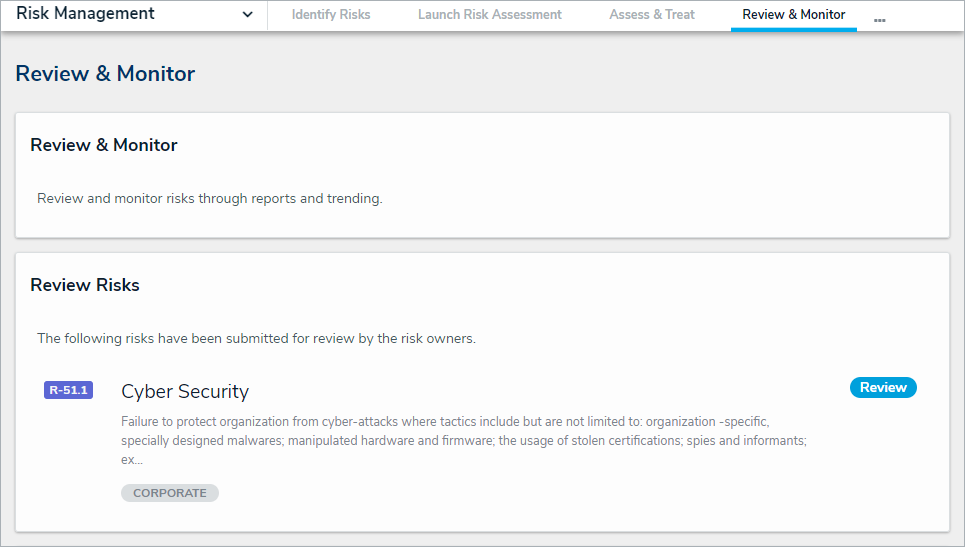965x547 pixels.
Task: Open the three-dot more tabs menu
Action: pos(879,19)
